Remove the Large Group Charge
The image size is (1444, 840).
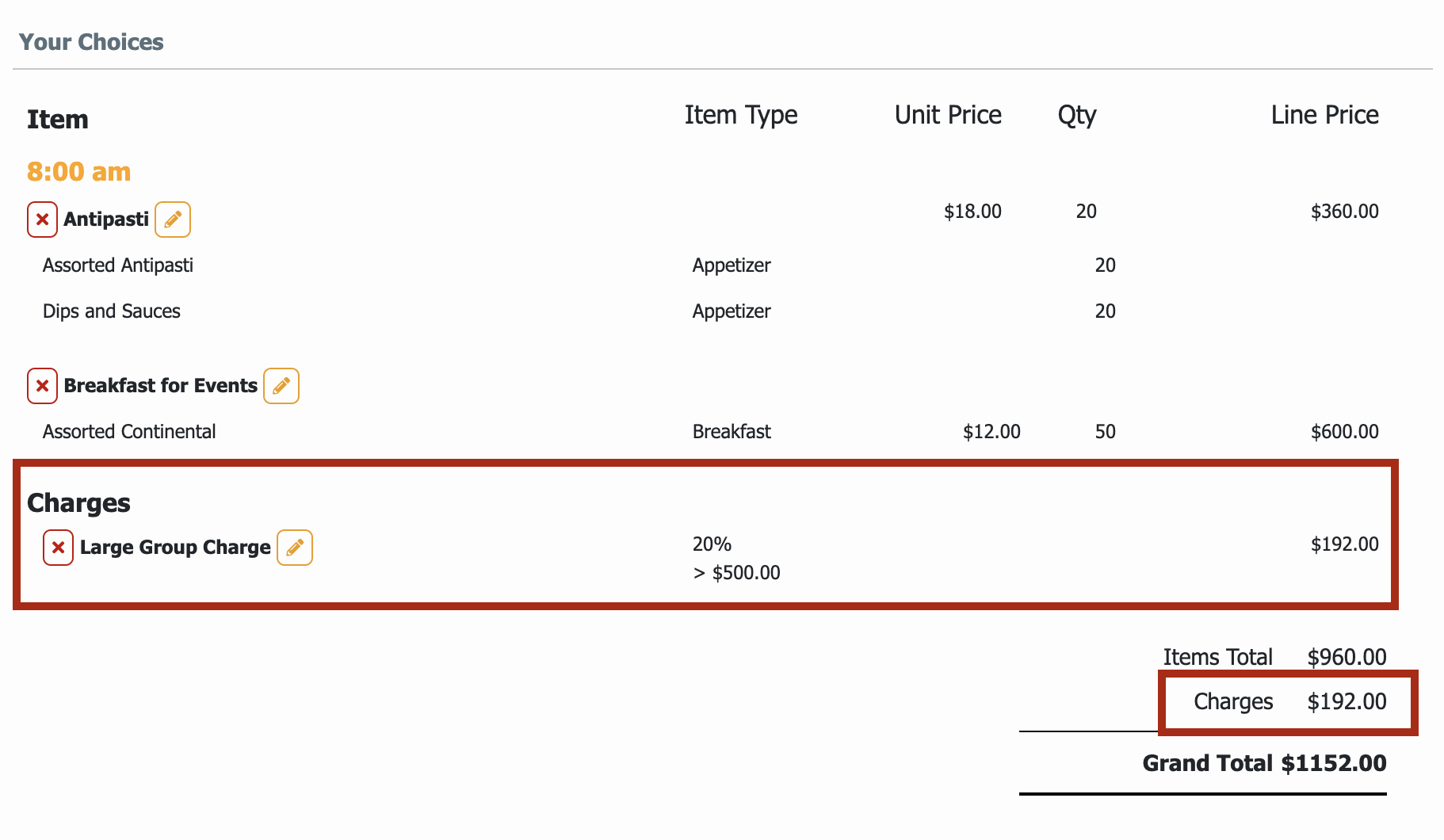(58, 548)
